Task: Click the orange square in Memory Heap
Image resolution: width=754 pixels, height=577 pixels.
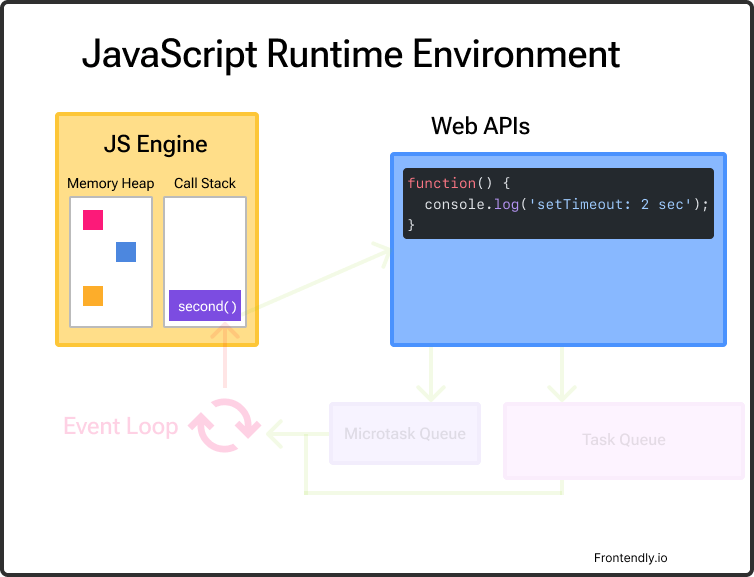Action: 93,296
